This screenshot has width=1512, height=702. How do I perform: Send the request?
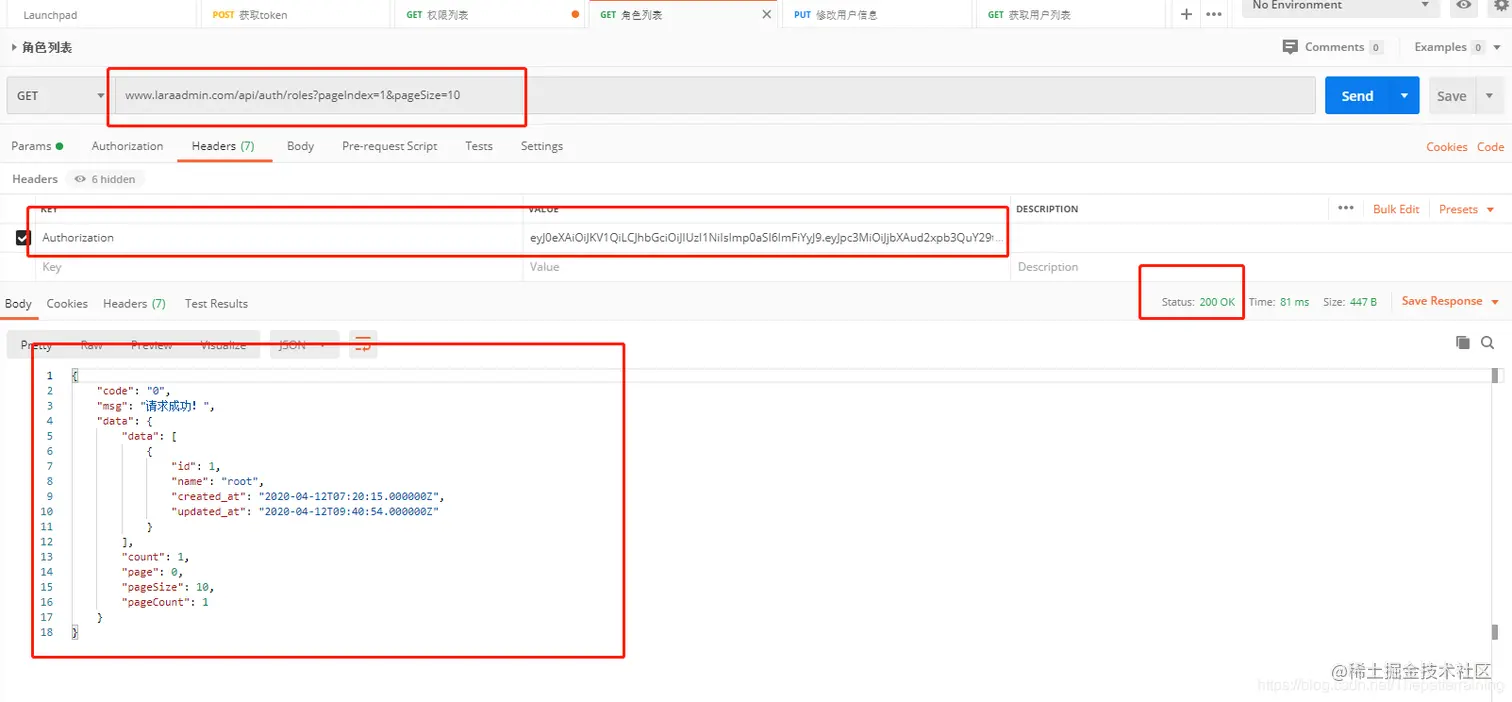[x=1357, y=96]
